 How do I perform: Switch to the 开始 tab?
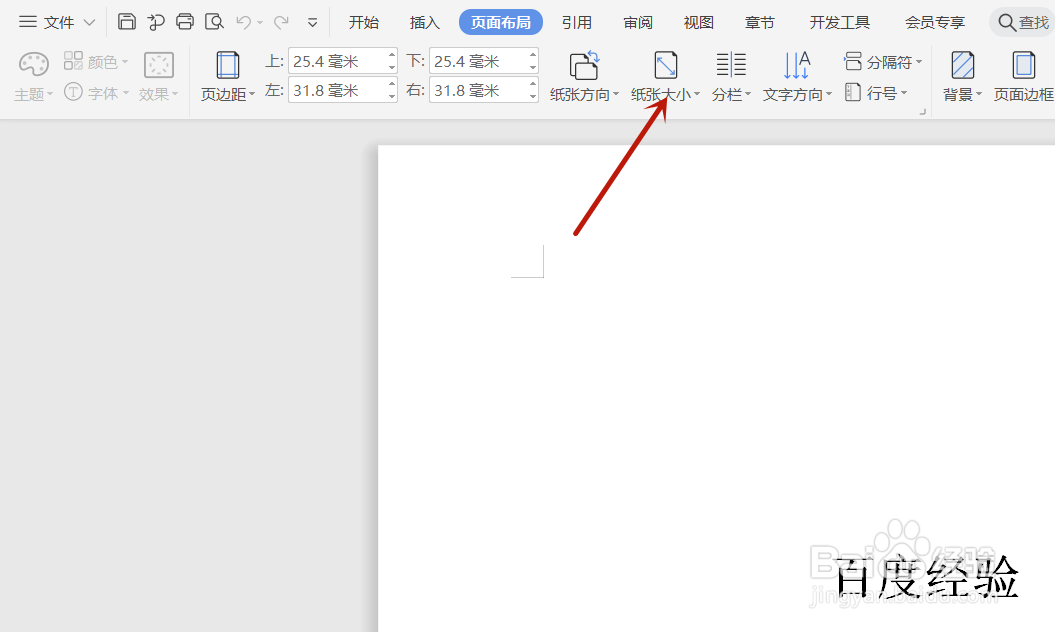(363, 22)
